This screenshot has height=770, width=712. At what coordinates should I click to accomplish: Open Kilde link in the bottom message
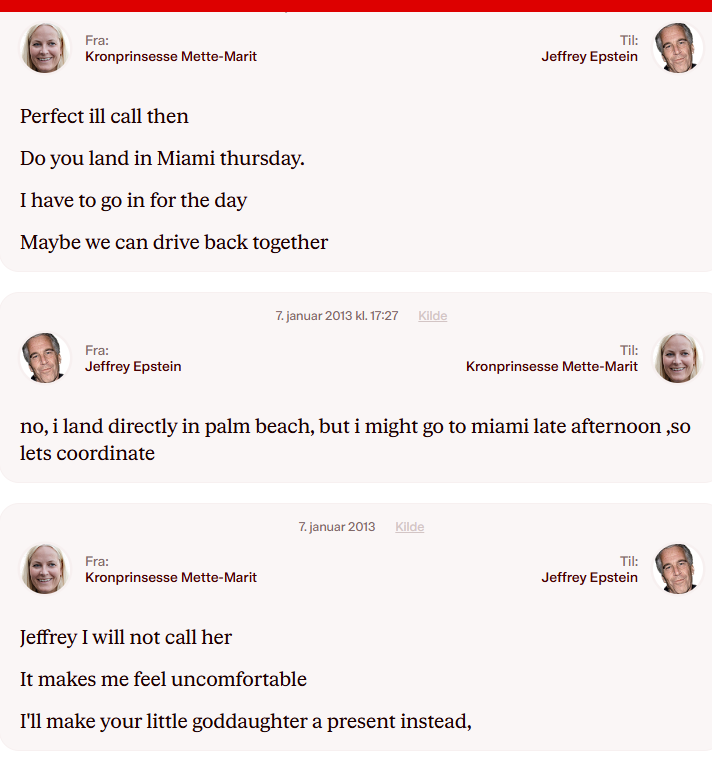click(x=409, y=527)
